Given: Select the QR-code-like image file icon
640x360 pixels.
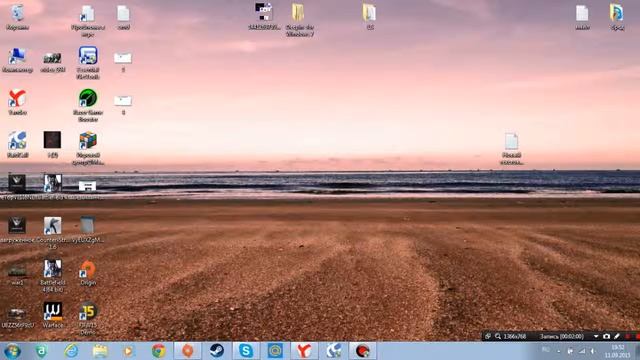Looking at the screenshot, I should 264,16.
